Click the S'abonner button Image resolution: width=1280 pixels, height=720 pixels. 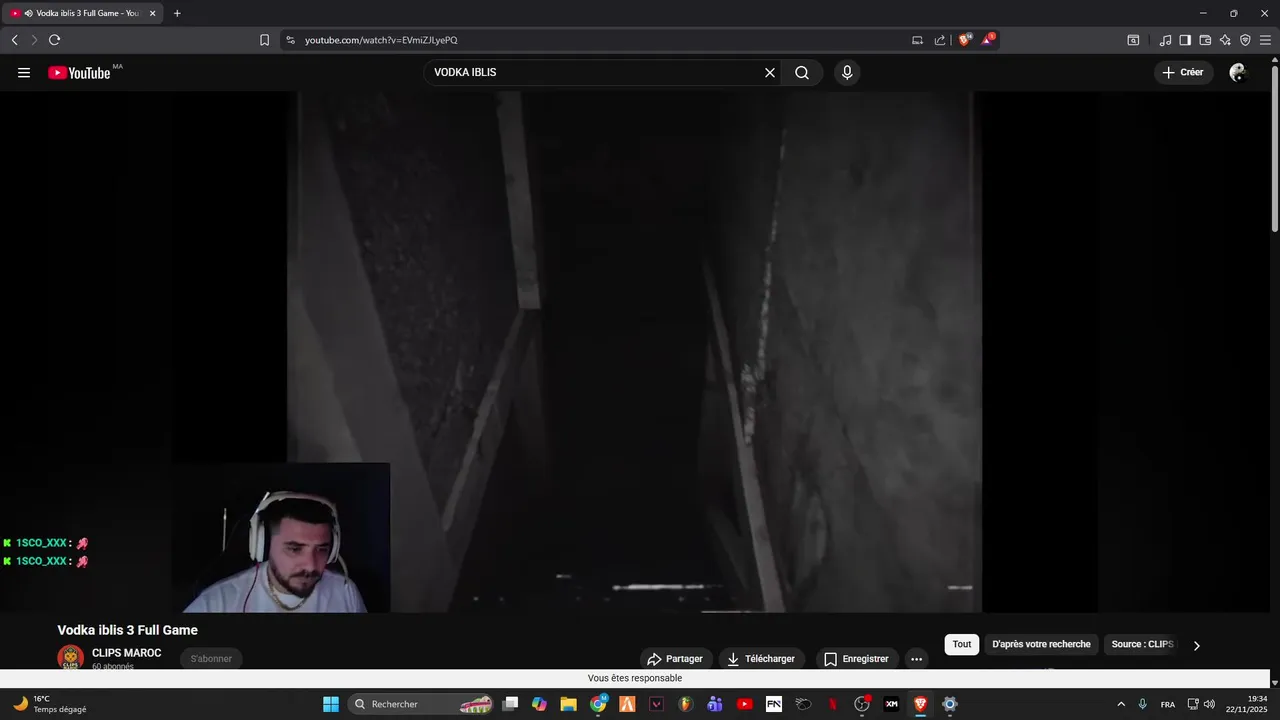click(211, 658)
